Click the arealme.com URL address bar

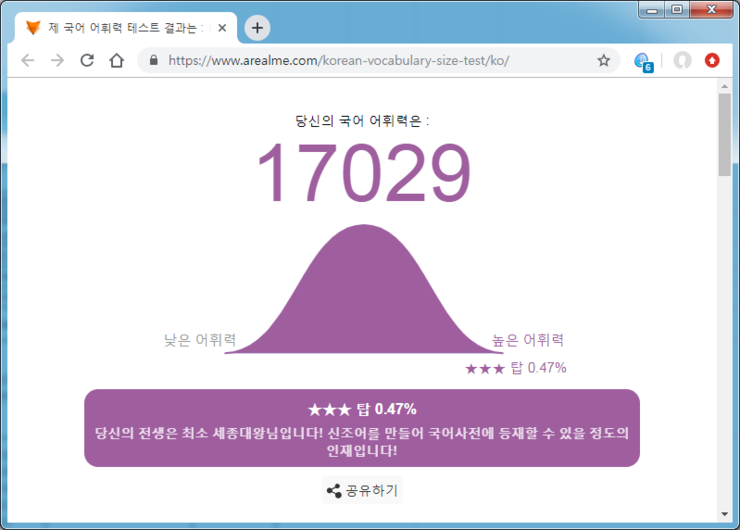pos(378,60)
